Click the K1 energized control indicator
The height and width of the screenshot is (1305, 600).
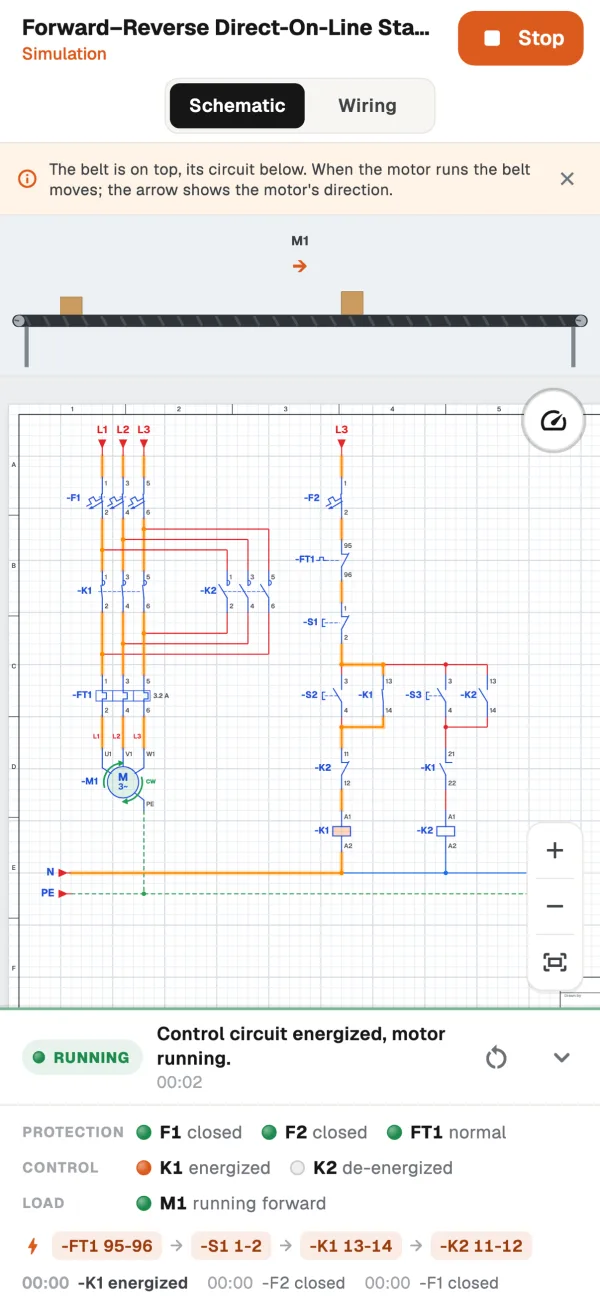point(203,1168)
